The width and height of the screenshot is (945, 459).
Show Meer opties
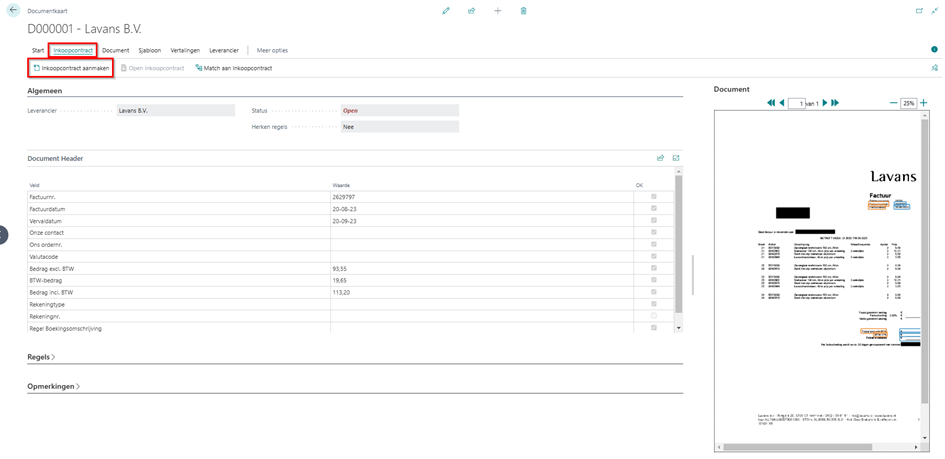click(272, 51)
